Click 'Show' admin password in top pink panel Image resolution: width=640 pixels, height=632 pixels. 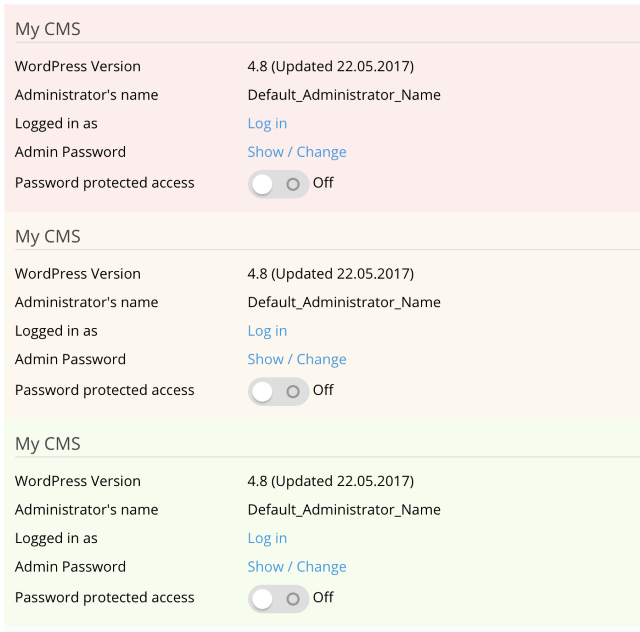265,152
